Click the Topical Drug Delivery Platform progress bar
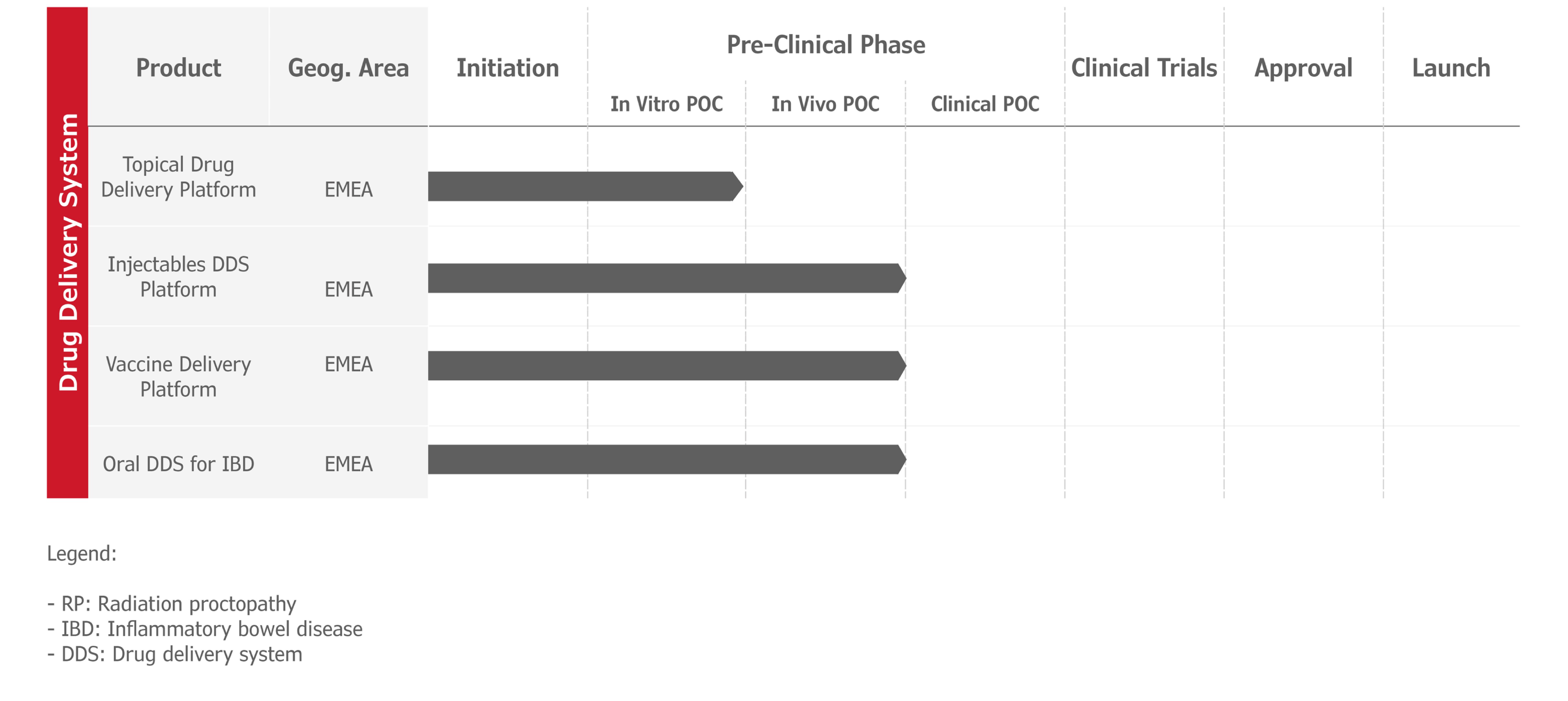The image size is (1568, 701). tap(585, 186)
